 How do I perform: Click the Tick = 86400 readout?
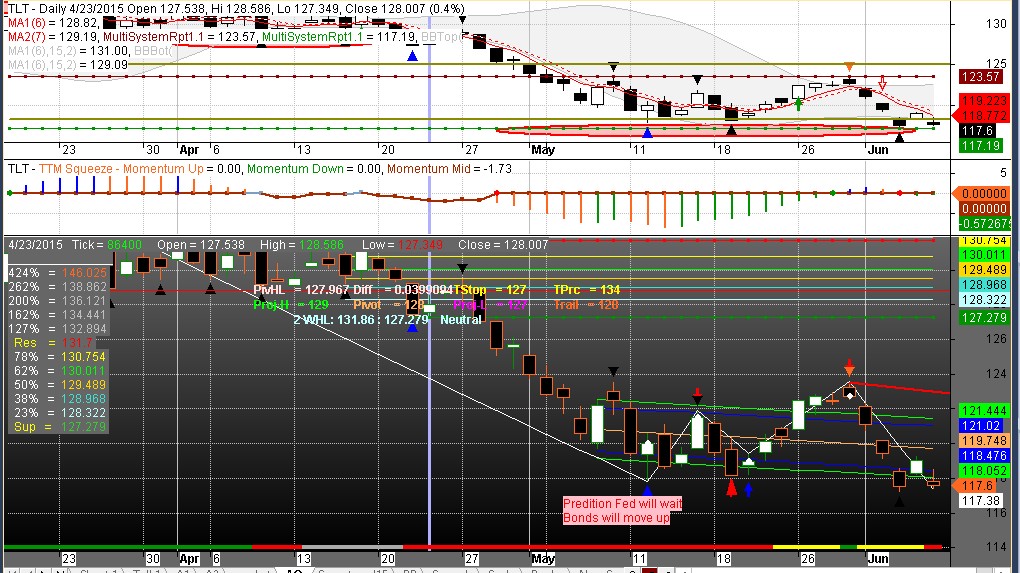pyautogui.click(x=107, y=245)
